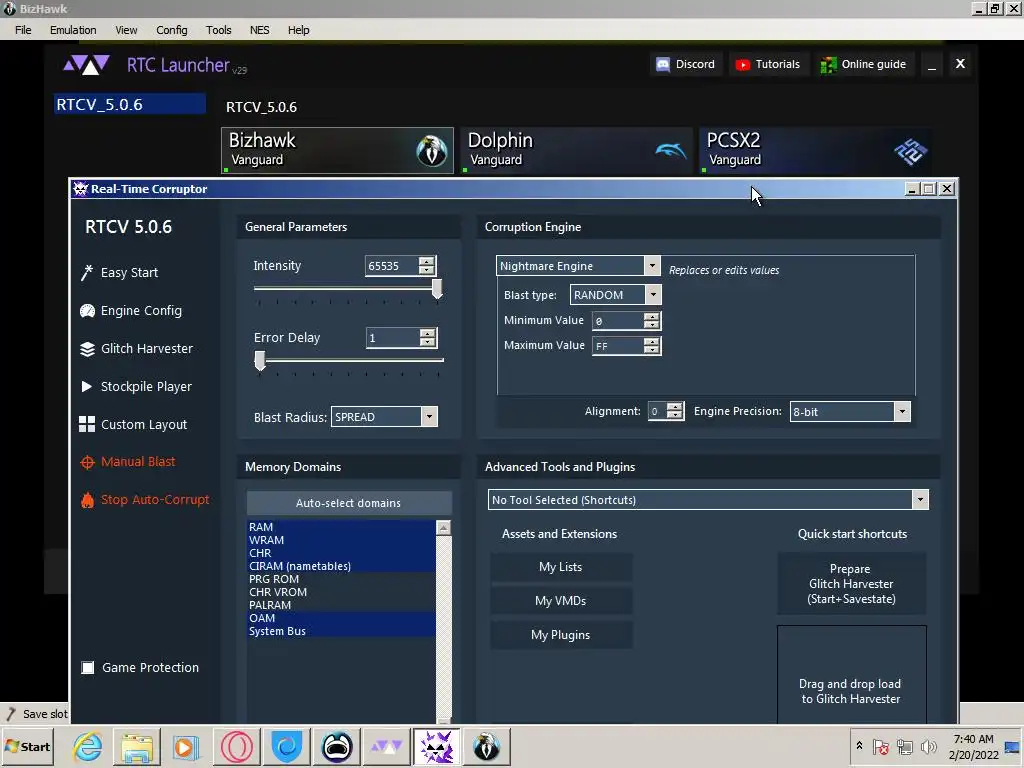
Task: Open the View menu
Action: (x=126, y=30)
